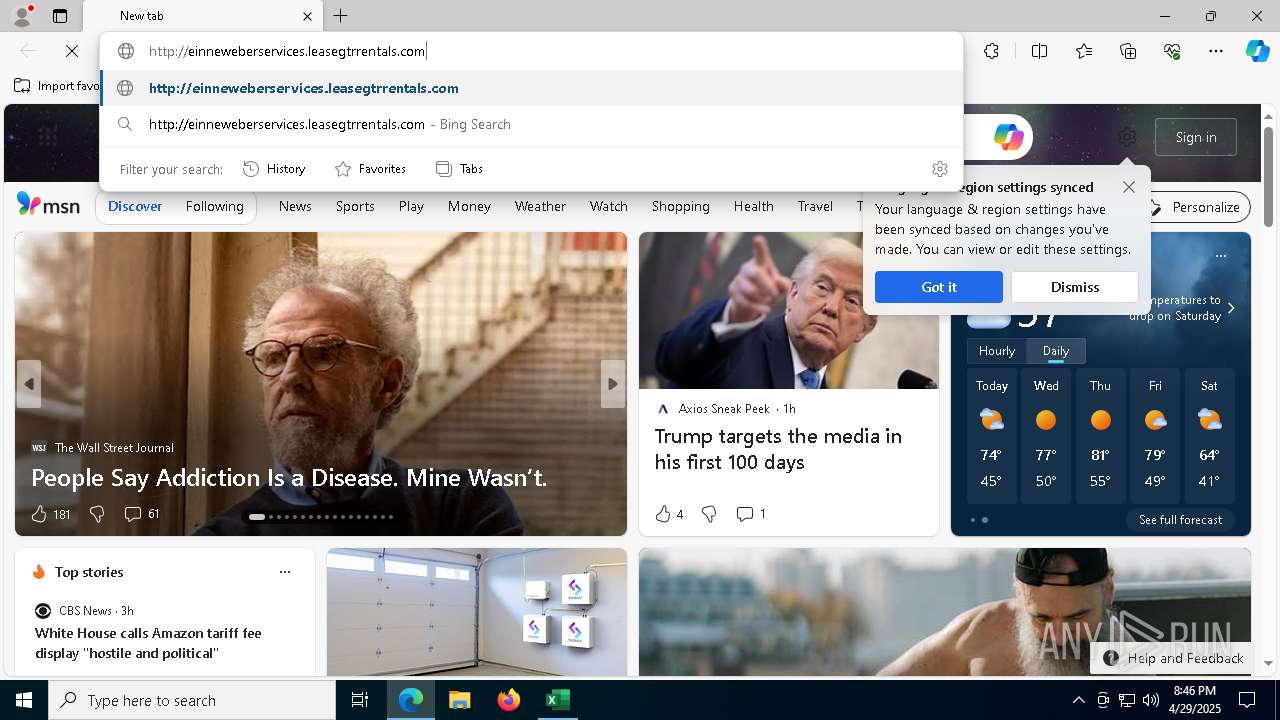This screenshot has width=1280, height=720.
Task: Filter search suggestions by Favorites
Action: tap(370, 169)
